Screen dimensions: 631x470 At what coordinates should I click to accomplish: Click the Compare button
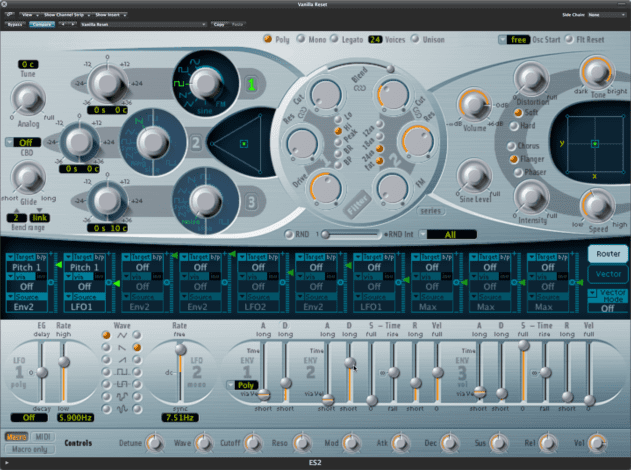point(42,25)
